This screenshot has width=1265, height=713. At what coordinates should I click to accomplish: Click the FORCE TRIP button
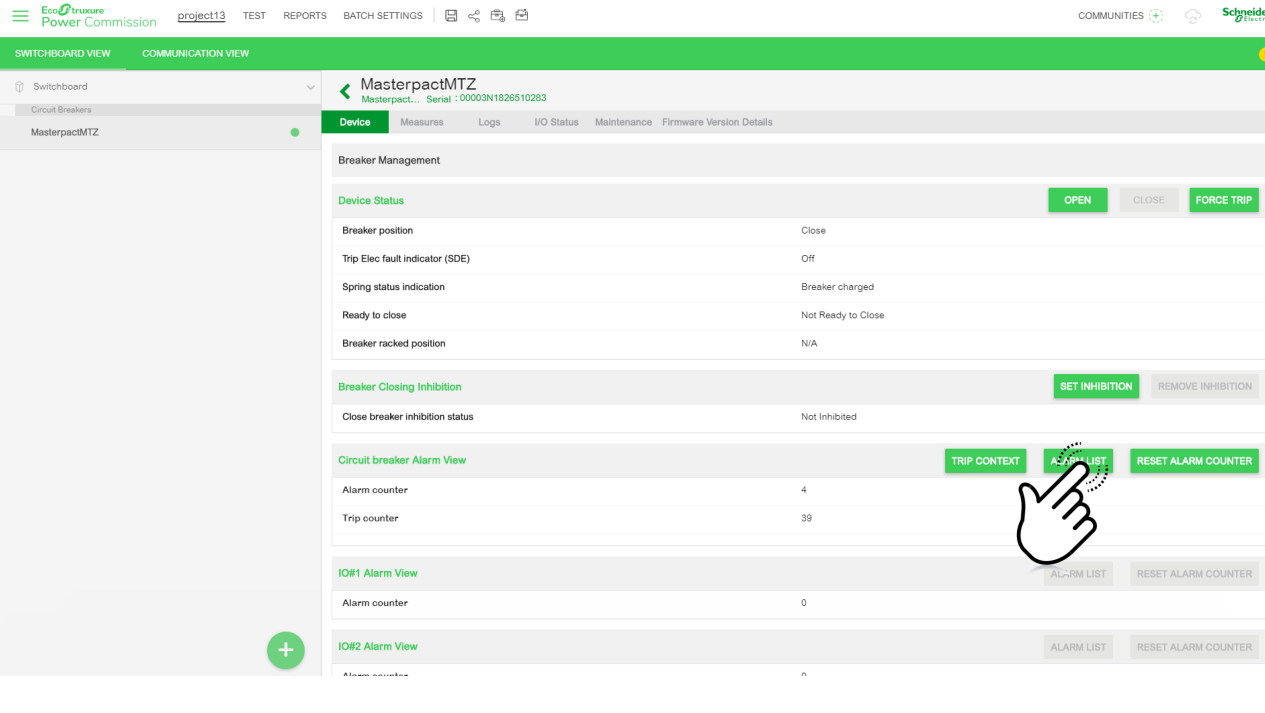click(x=1224, y=200)
